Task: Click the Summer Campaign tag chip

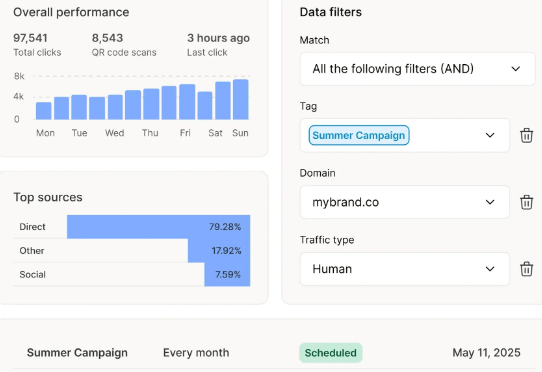Action: 359,135
